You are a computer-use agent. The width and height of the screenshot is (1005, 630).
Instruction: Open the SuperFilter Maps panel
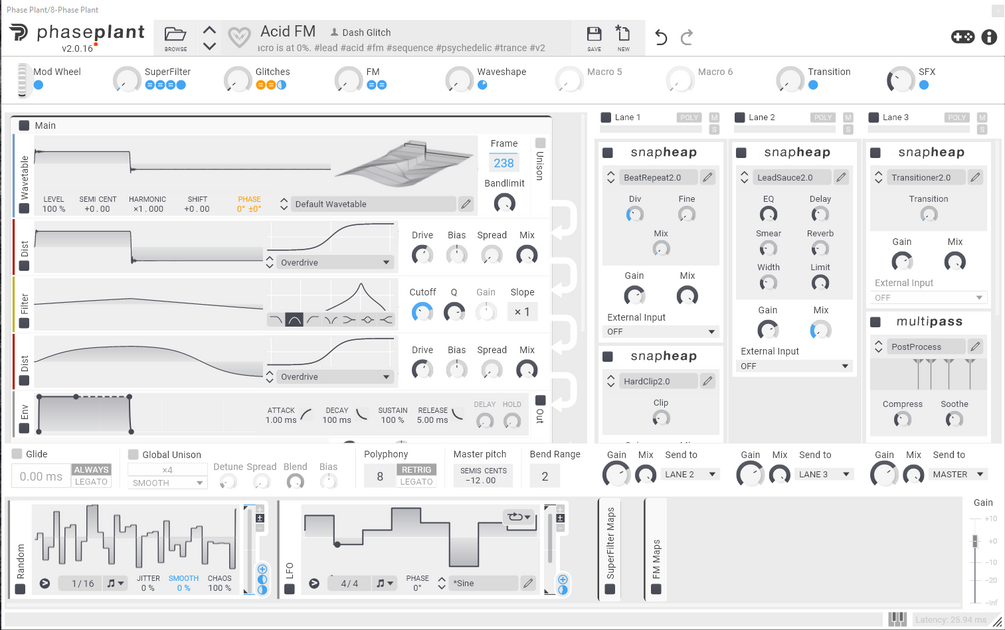pos(610,549)
